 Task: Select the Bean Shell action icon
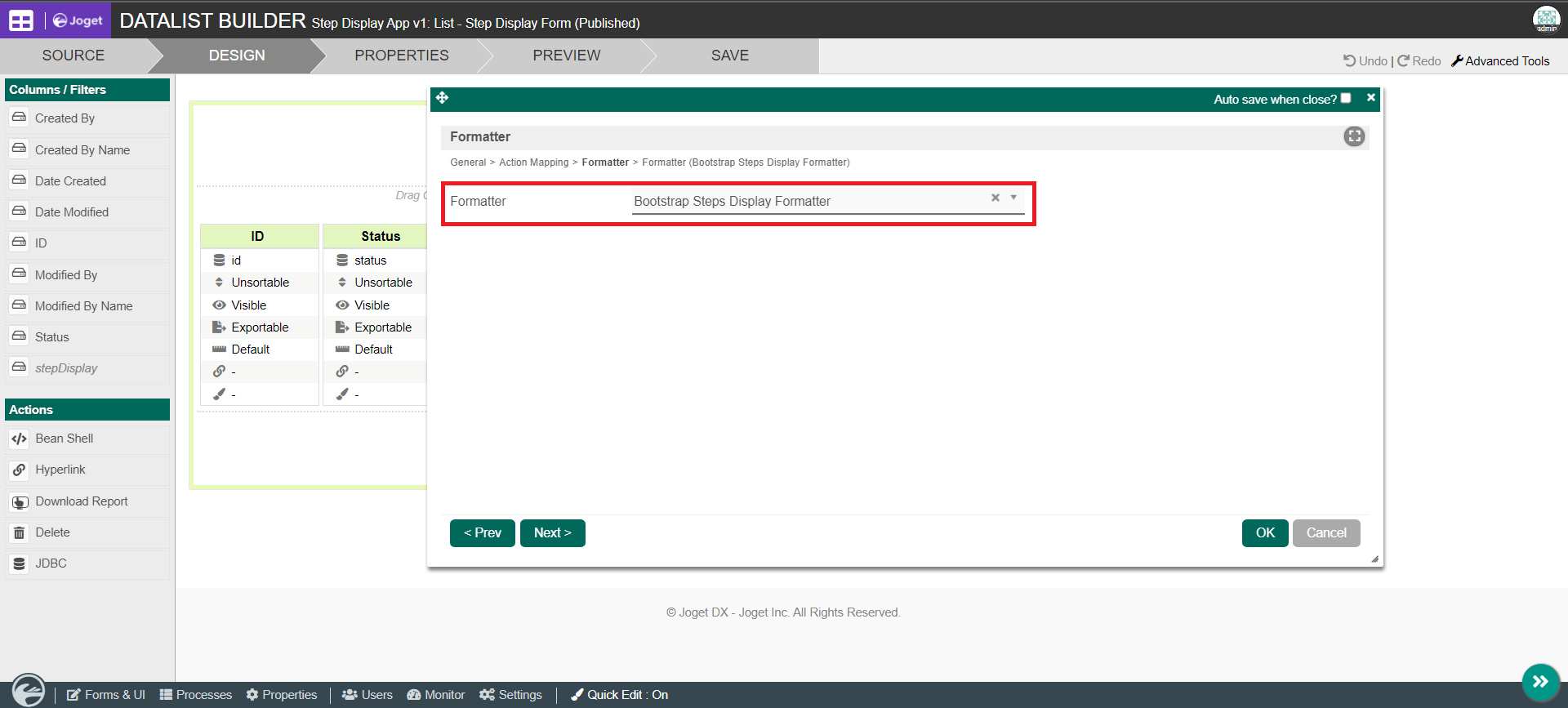20,439
